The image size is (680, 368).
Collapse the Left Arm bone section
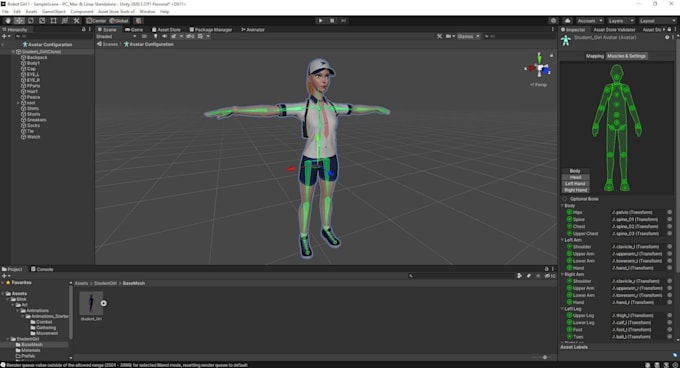point(562,240)
